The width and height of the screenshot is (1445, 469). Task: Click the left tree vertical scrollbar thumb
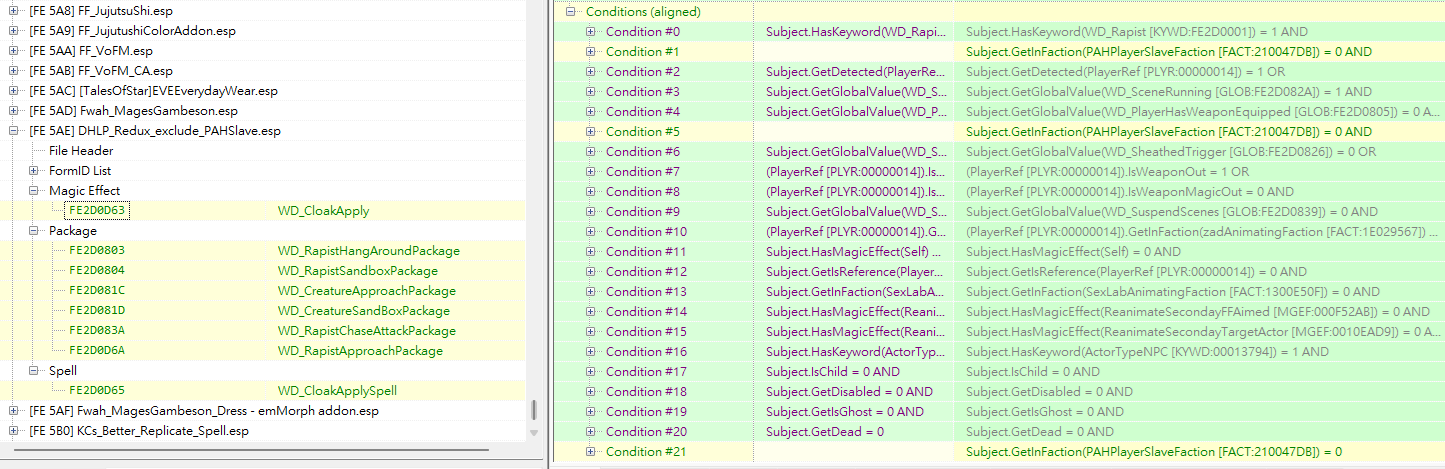point(534,411)
